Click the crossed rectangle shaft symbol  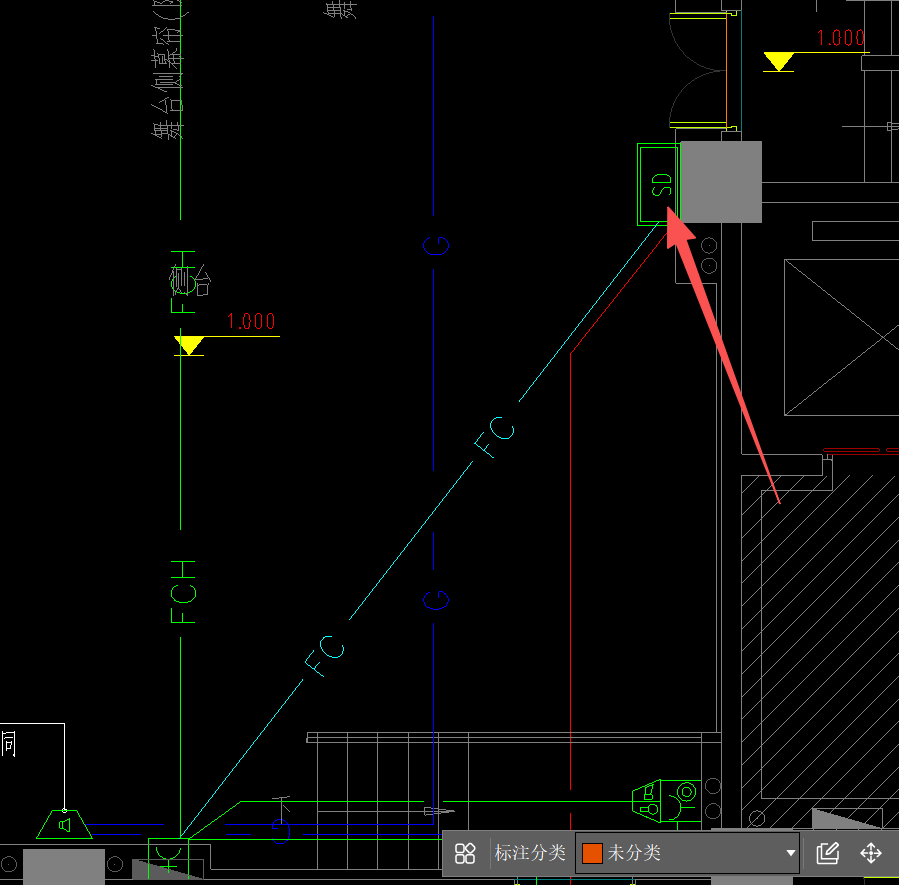click(x=842, y=338)
